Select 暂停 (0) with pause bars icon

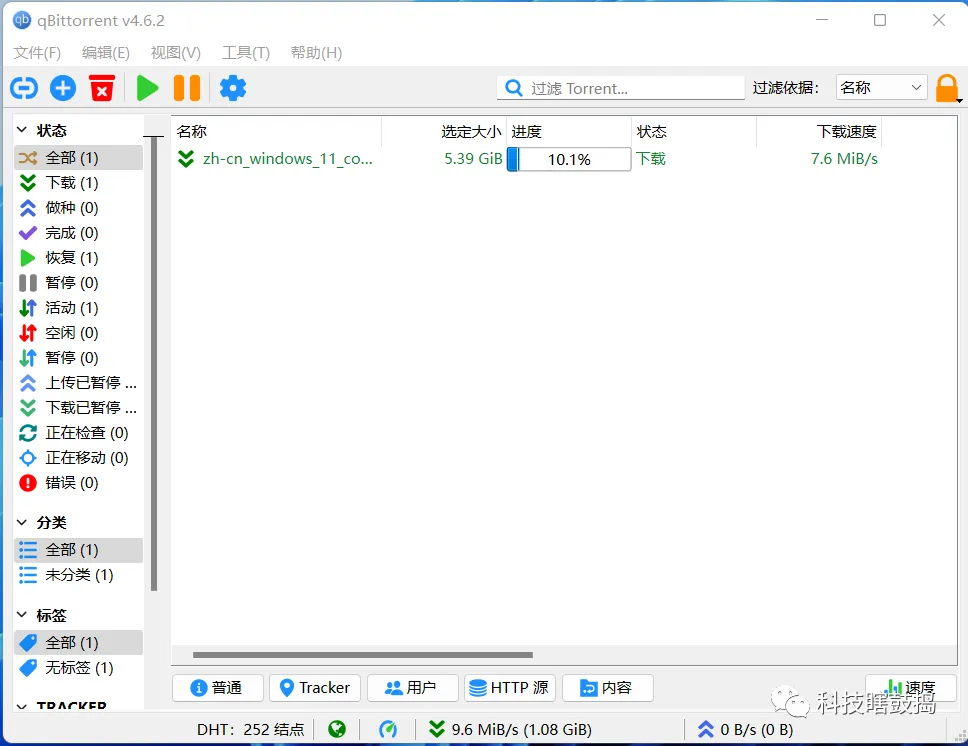click(x=78, y=283)
